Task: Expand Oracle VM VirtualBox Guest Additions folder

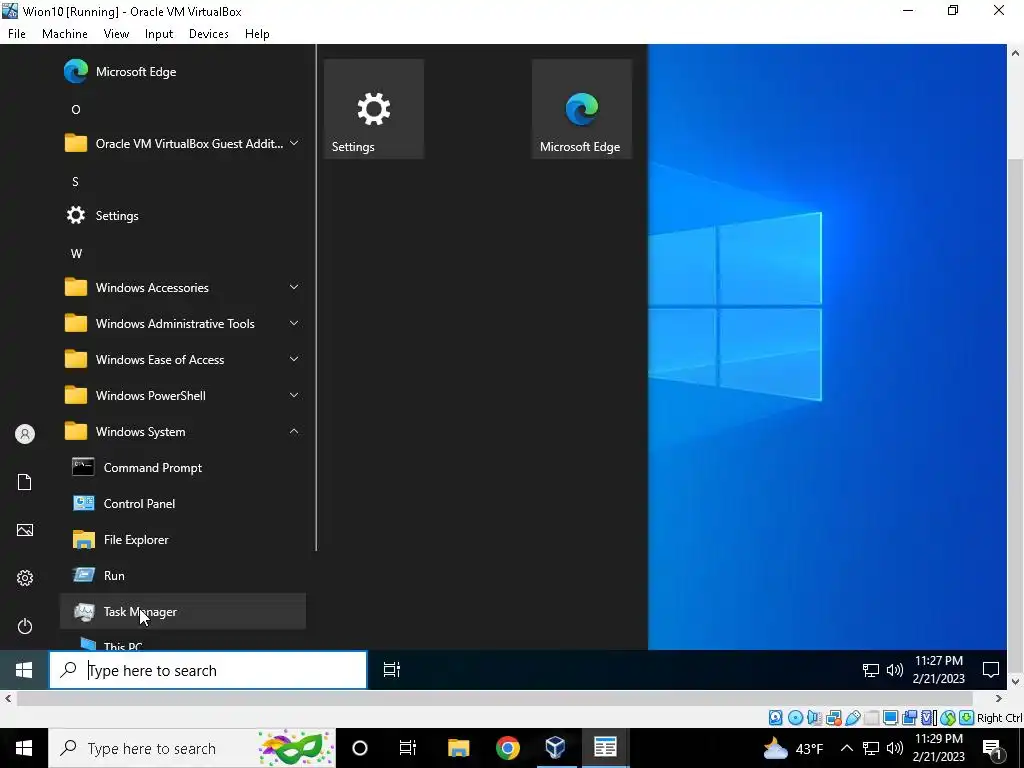Action: (x=183, y=144)
